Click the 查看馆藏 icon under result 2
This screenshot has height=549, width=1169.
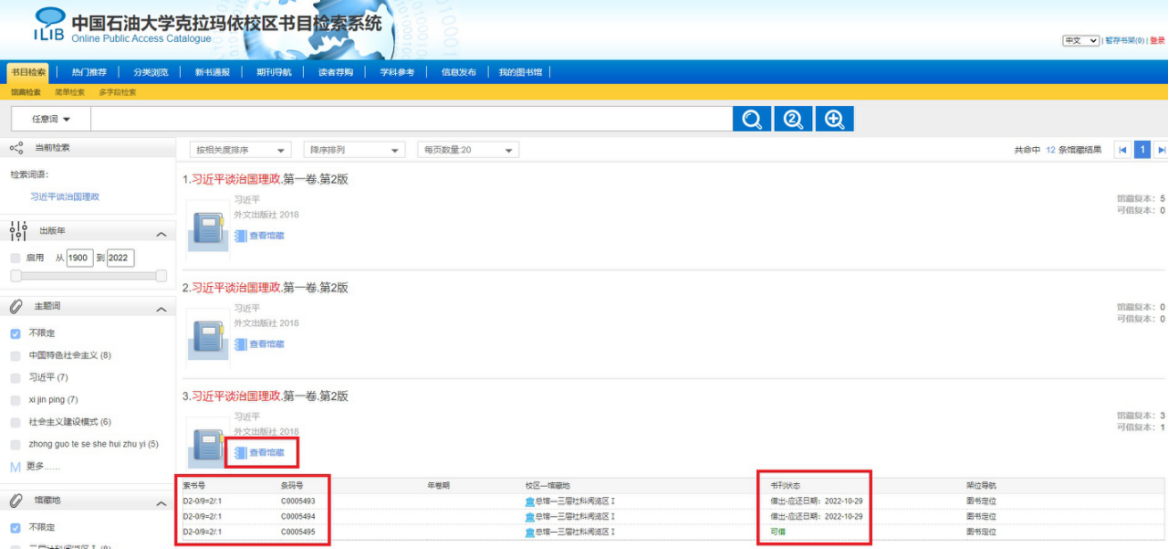coord(240,344)
